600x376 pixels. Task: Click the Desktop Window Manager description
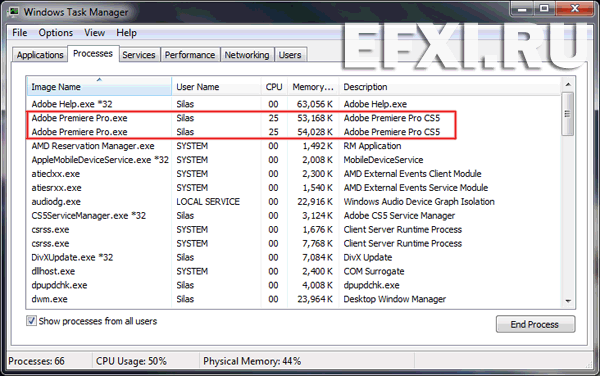tap(395, 299)
